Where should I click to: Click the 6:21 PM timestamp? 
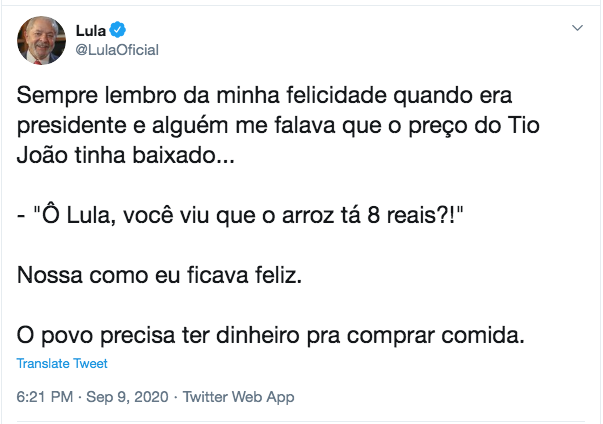click(44, 397)
